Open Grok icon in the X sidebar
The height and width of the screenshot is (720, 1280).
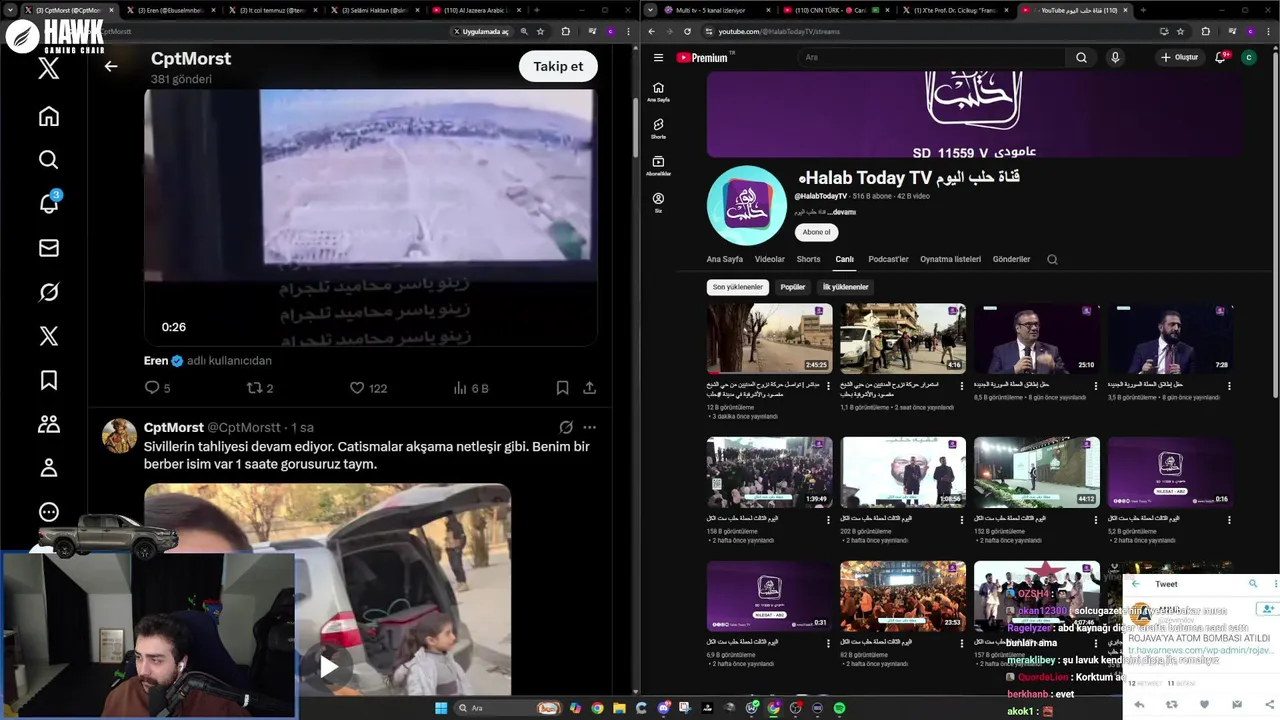48,292
